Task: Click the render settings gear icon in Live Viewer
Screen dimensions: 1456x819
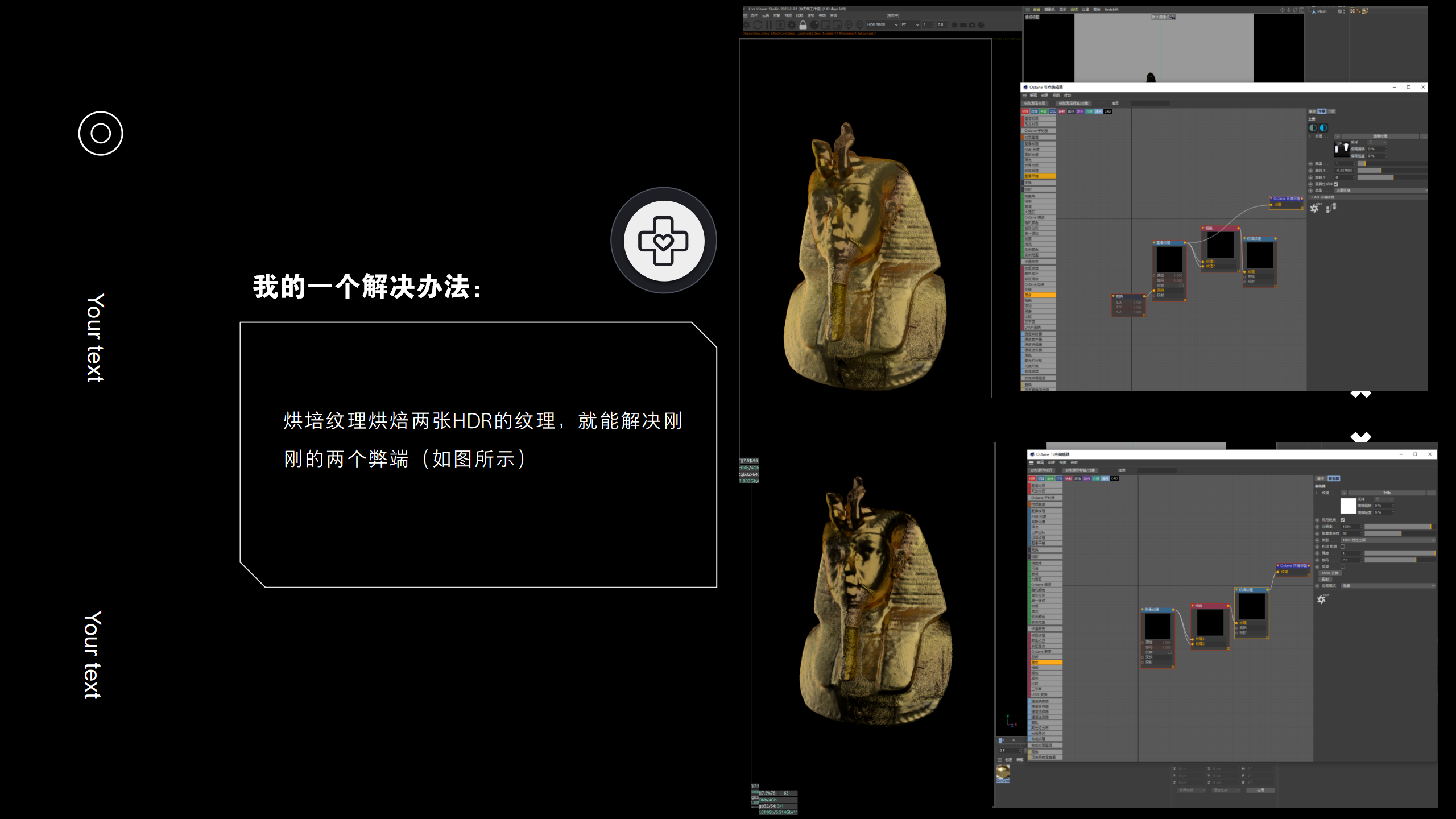Action: click(x=791, y=25)
